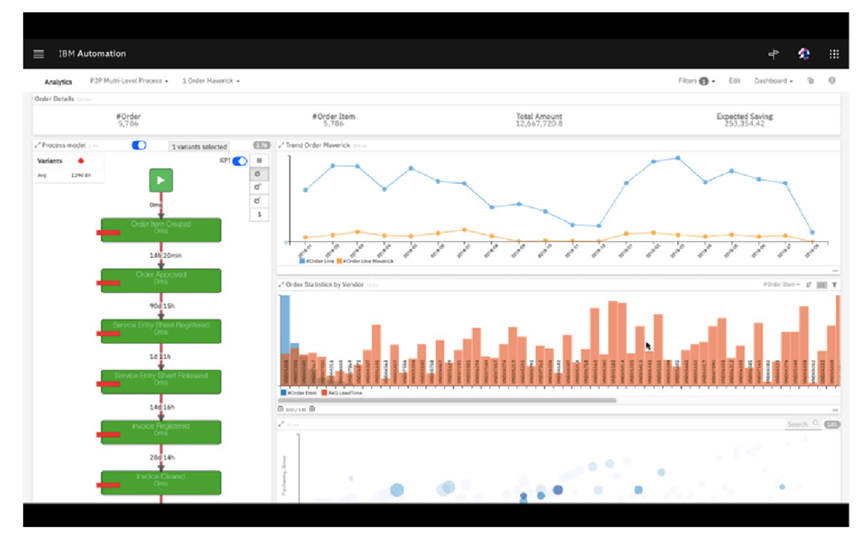Screen dimensions: 865x553
Task: Click the #Order Item KPI value
Action: (x=333, y=124)
